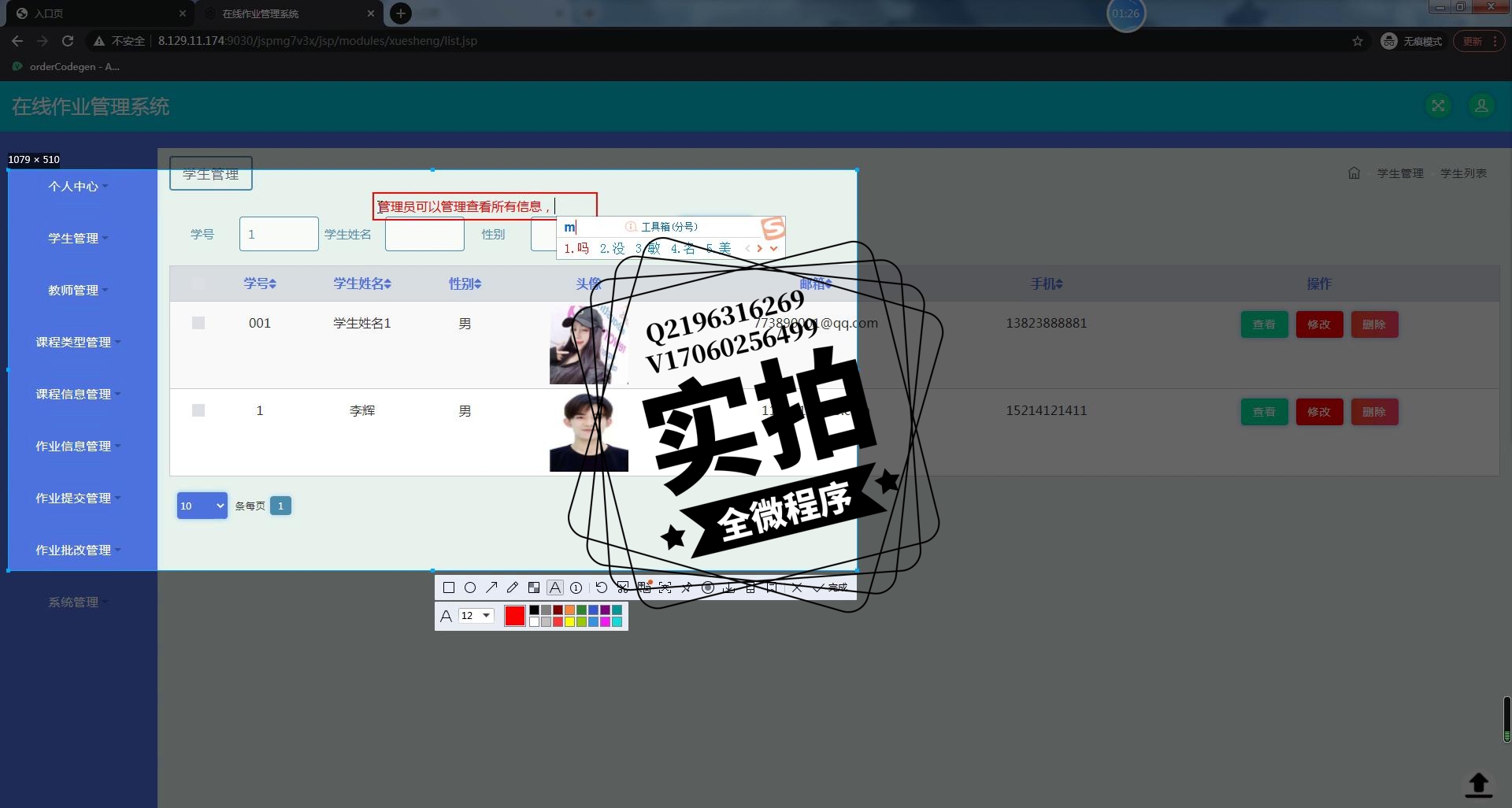The height and width of the screenshot is (808, 1512).
Task: Pick the orange color swatch
Action: click(569, 610)
